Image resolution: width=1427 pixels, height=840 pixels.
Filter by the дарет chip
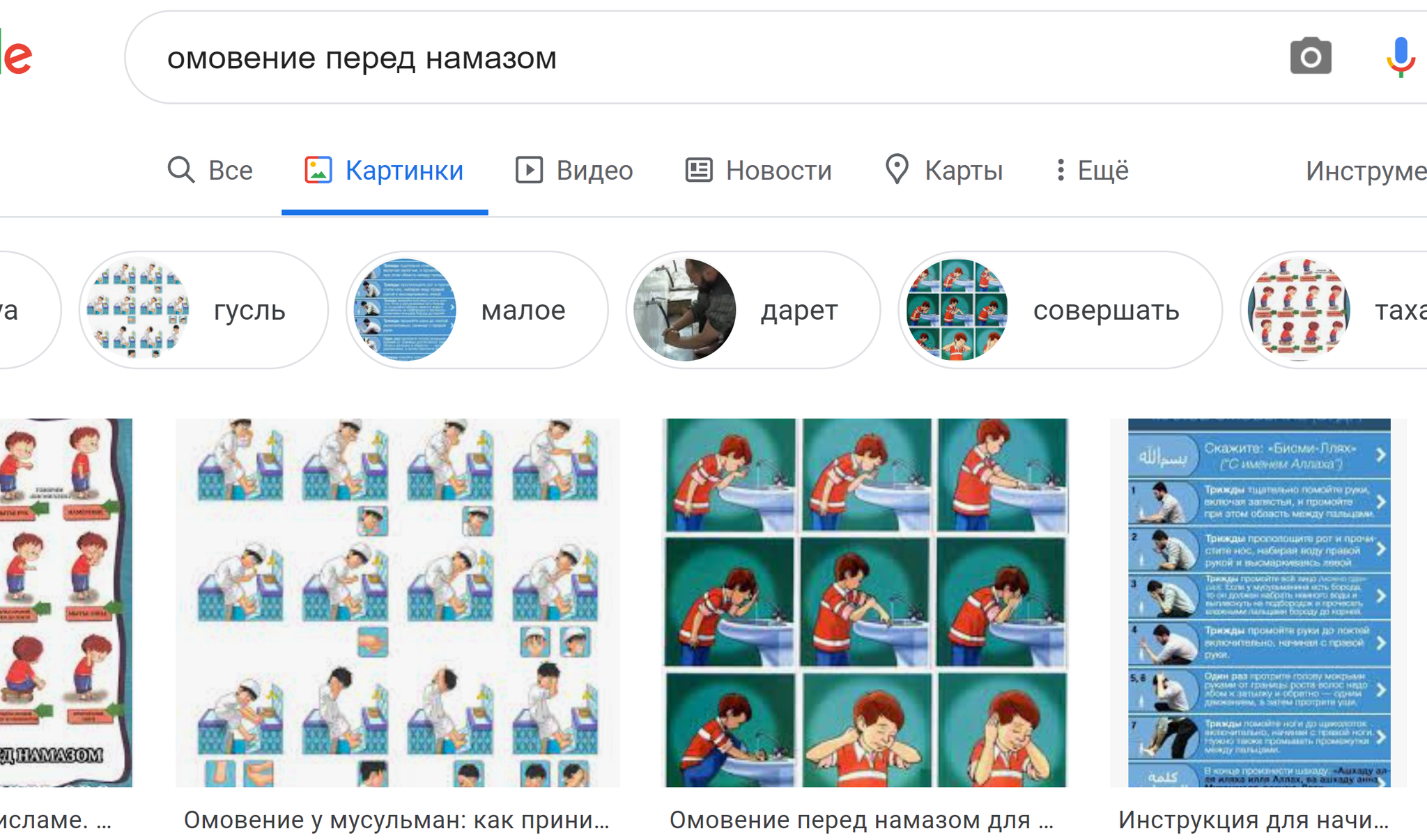pyautogui.click(x=753, y=310)
